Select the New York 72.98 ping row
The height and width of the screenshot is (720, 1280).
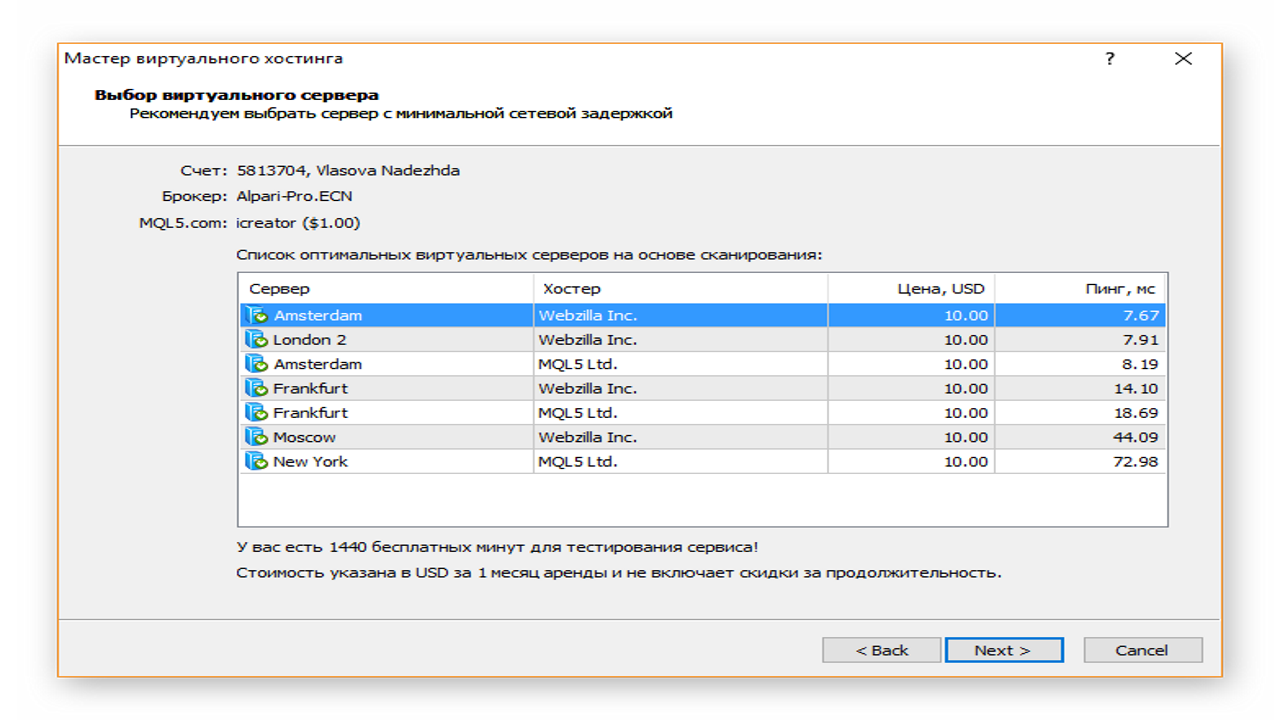click(x=702, y=461)
